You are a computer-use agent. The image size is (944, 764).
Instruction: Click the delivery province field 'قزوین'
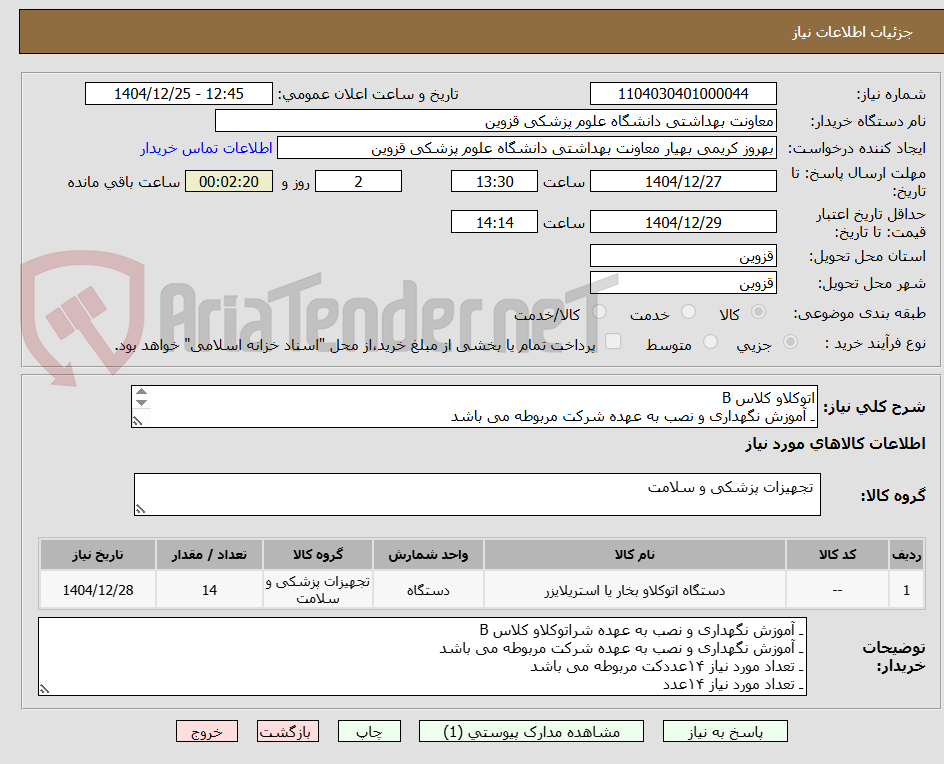(683, 256)
